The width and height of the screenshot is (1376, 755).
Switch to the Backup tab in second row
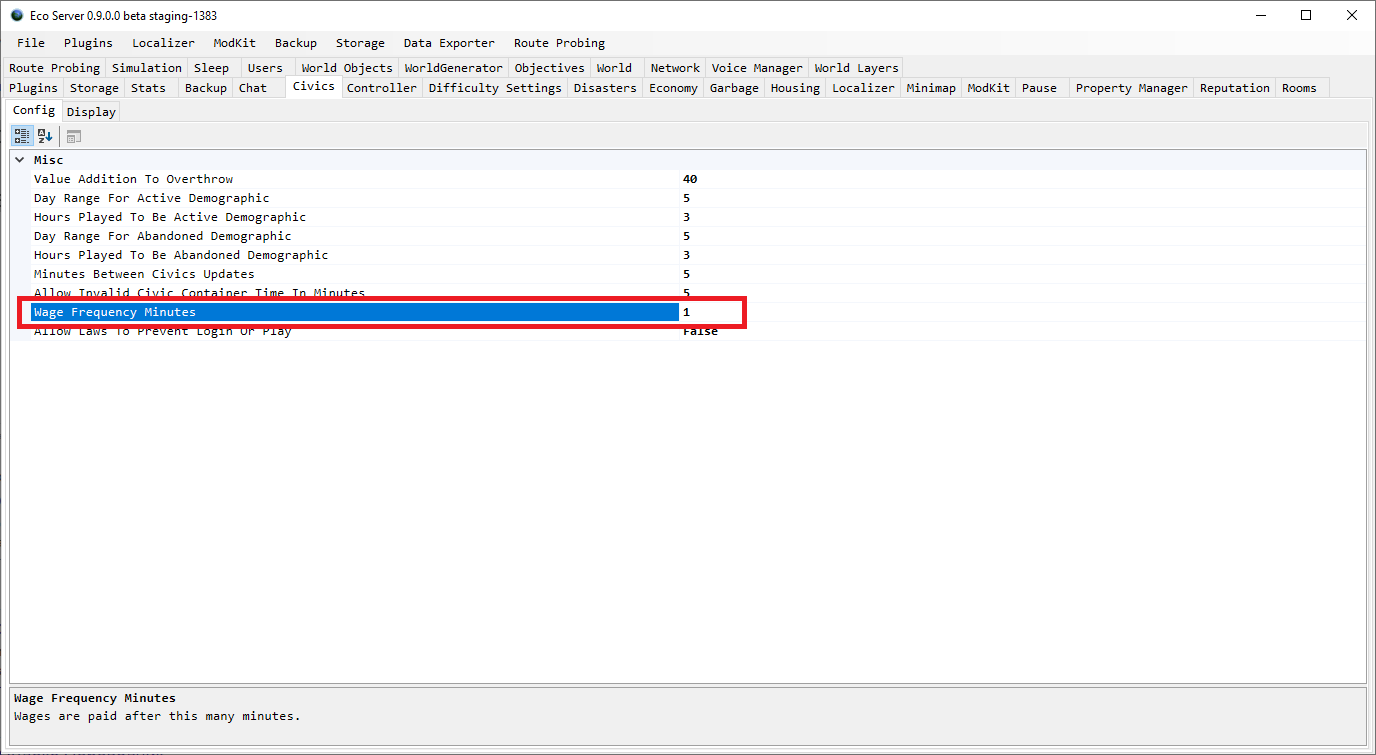click(206, 88)
